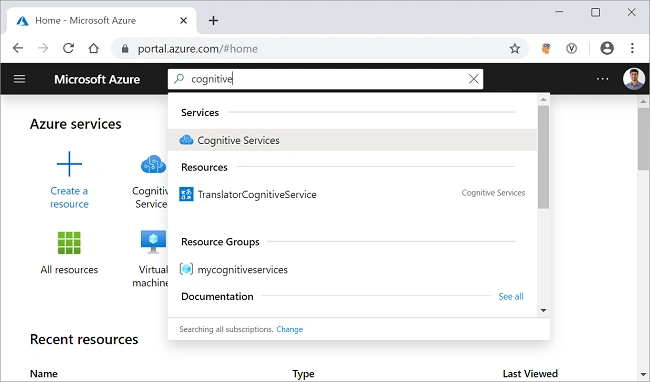
Task: Open the user account avatar
Action: click(634, 78)
